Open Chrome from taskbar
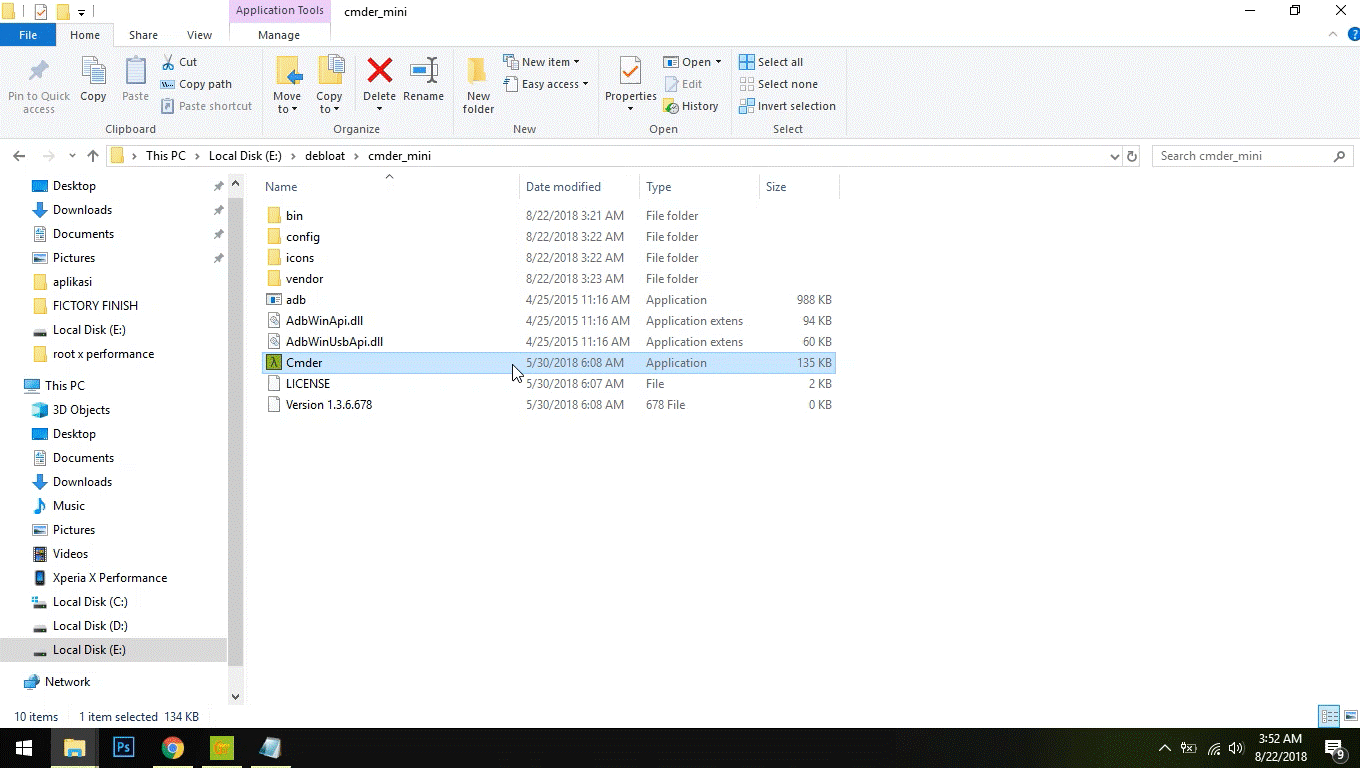This screenshot has width=1360, height=768. pyautogui.click(x=173, y=748)
